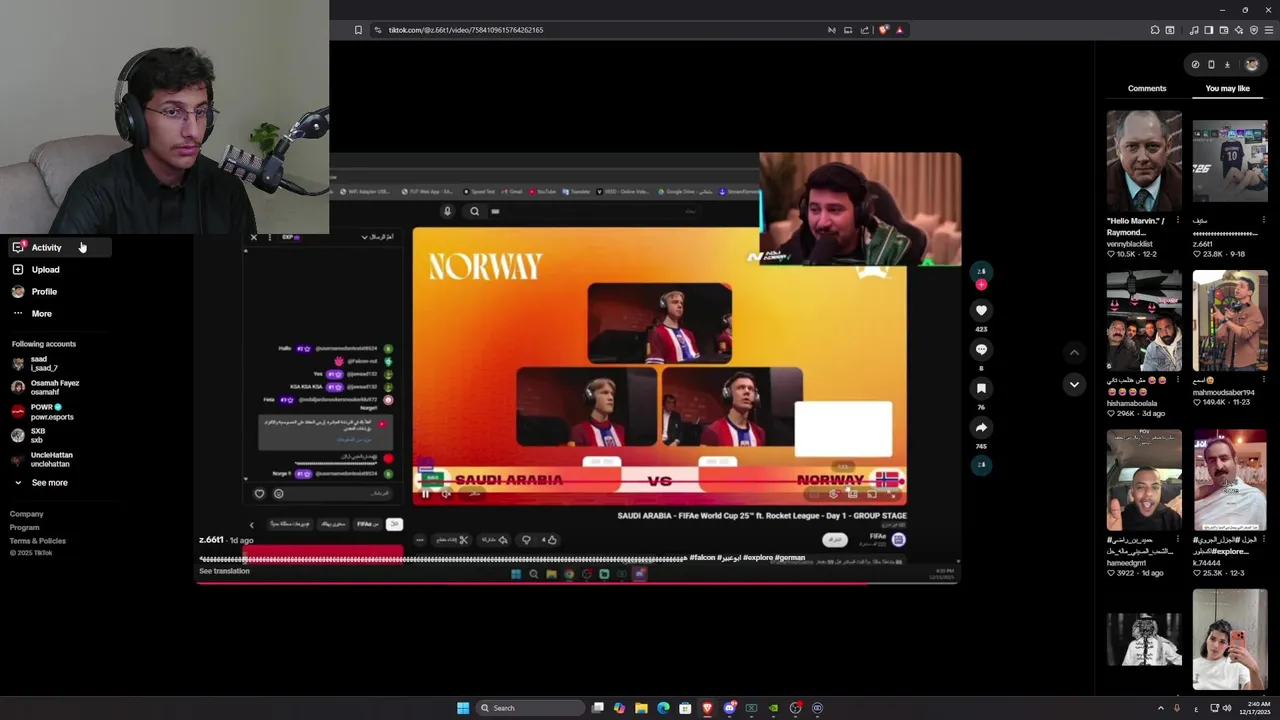Play hameedgrr1 recommended video thumbnail
The width and height of the screenshot is (1280, 720).
(x=1144, y=480)
